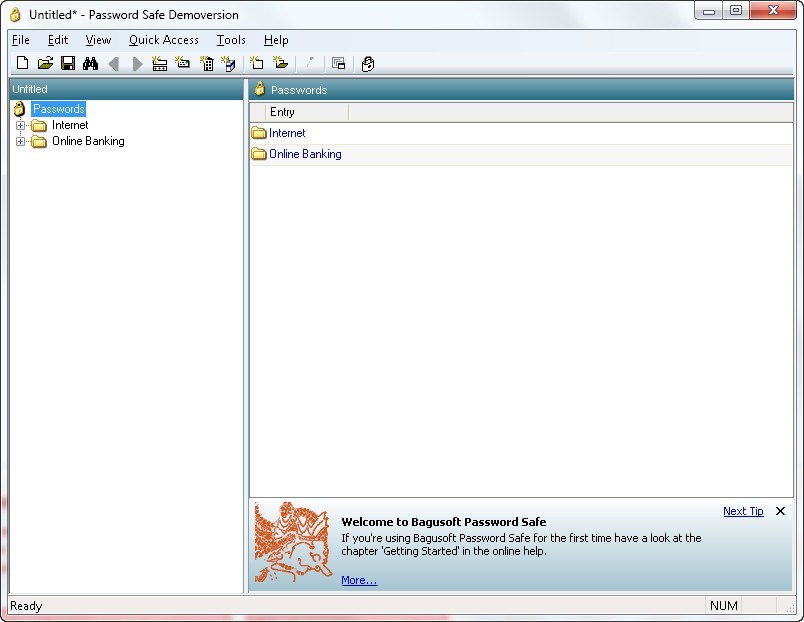
Task: Click the Entry column header
Action: [307, 112]
